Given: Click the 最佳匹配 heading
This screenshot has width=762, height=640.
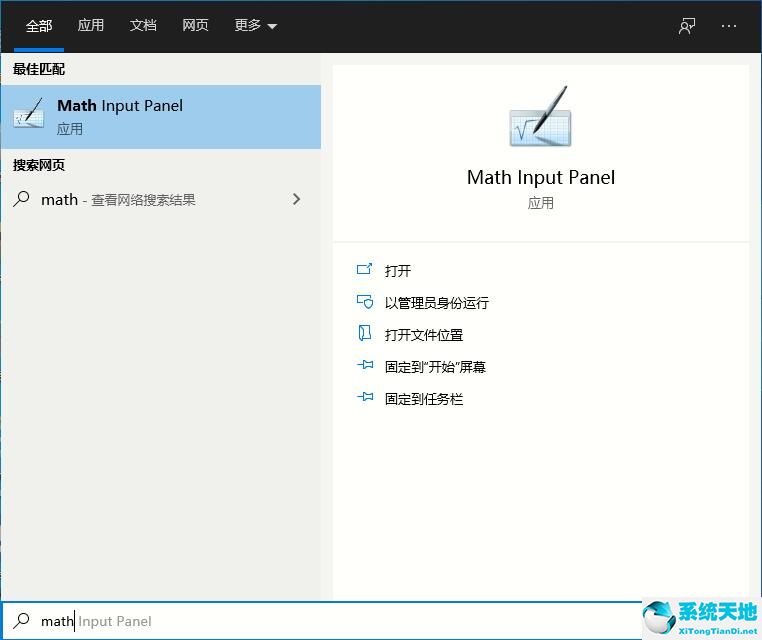Looking at the screenshot, I should coord(39,69).
